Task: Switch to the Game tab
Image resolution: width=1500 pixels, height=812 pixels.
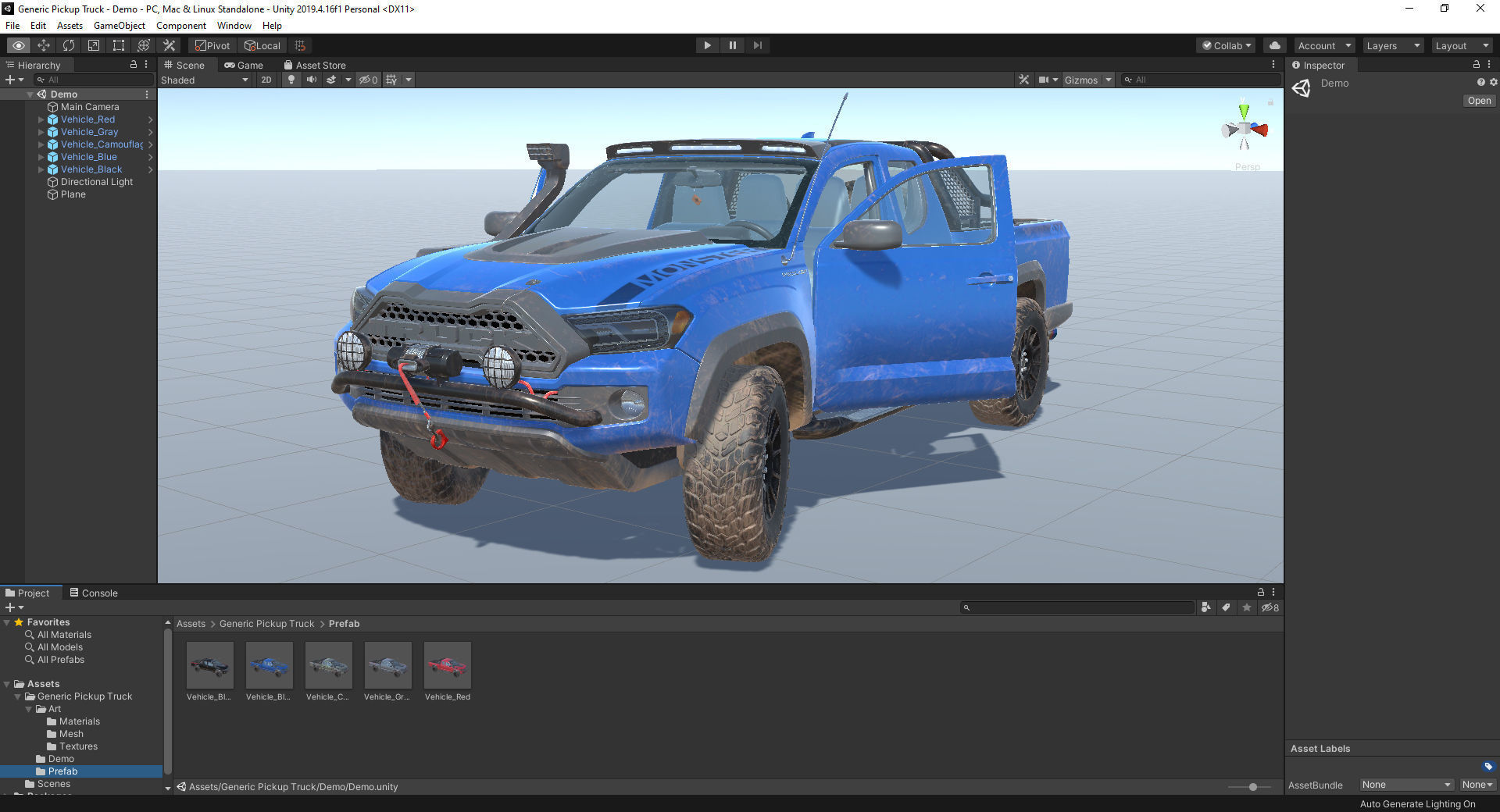Action: [x=244, y=65]
